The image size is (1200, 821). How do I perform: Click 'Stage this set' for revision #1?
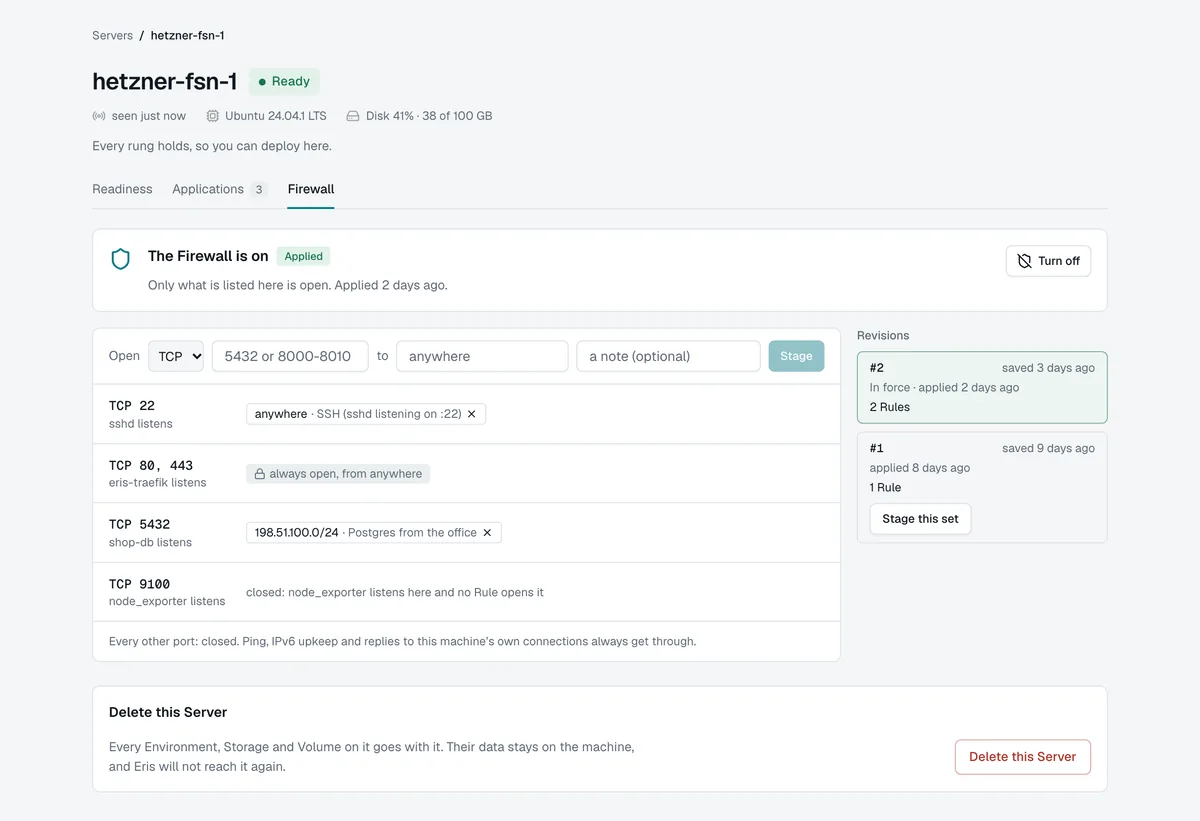click(x=920, y=519)
